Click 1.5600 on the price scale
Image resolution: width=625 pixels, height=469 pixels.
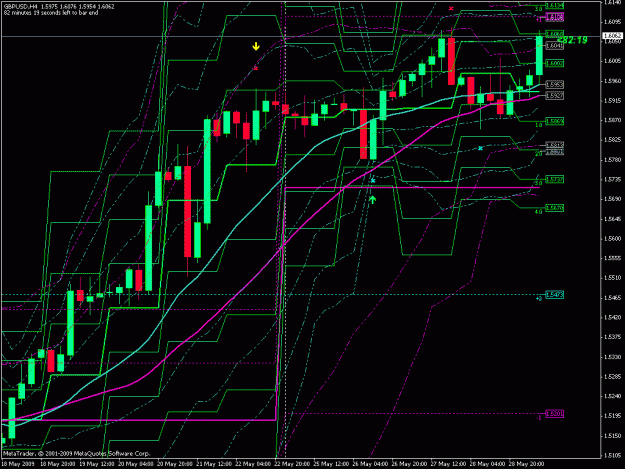point(612,239)
